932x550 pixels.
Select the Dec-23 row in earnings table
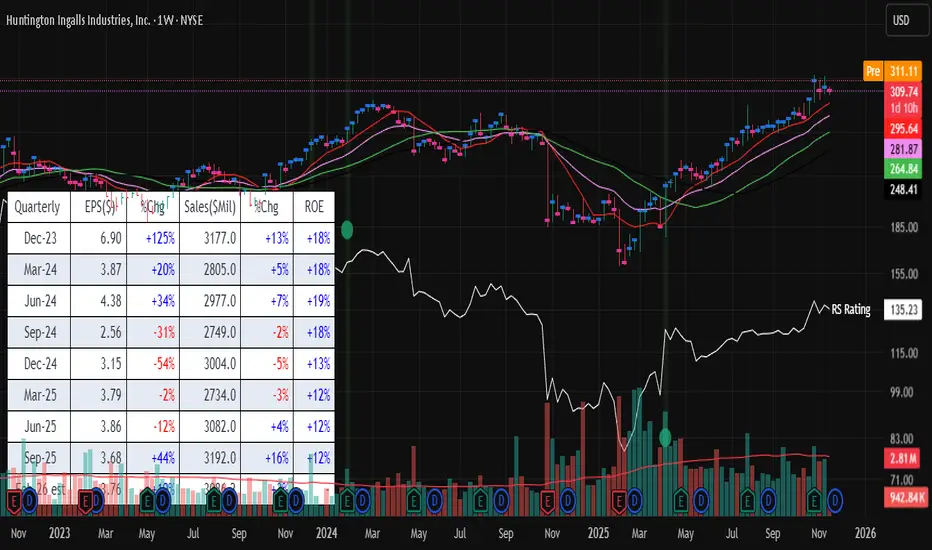(36, 237)
